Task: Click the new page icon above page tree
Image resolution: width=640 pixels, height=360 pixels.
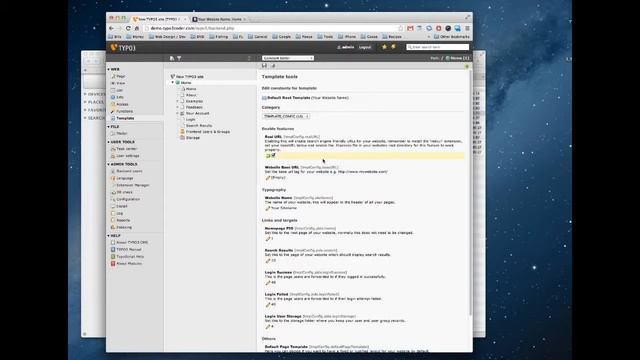Action: (x=172, y=58)
